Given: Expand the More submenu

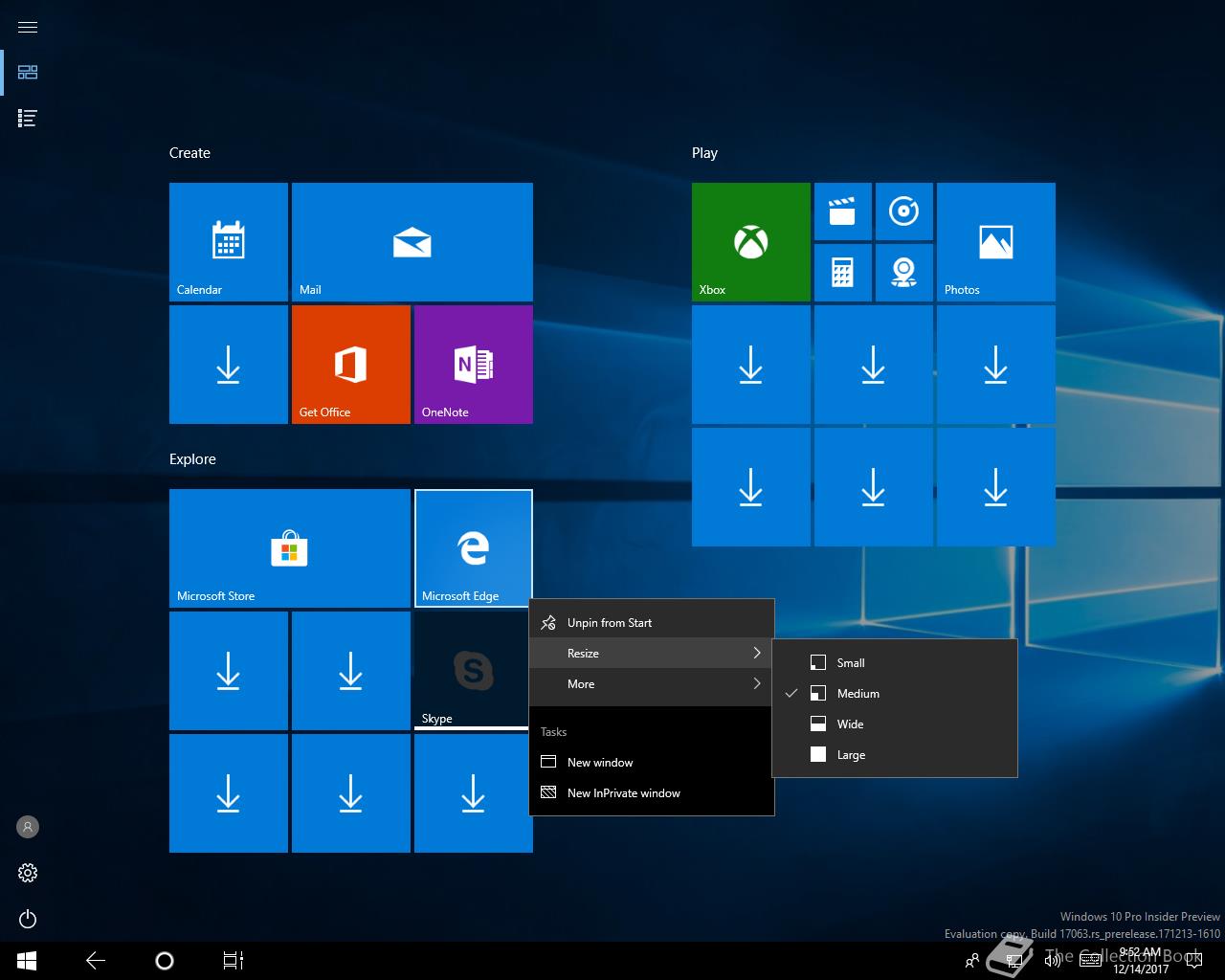Looking at the screenshot, I should click(x=652, y=684).
